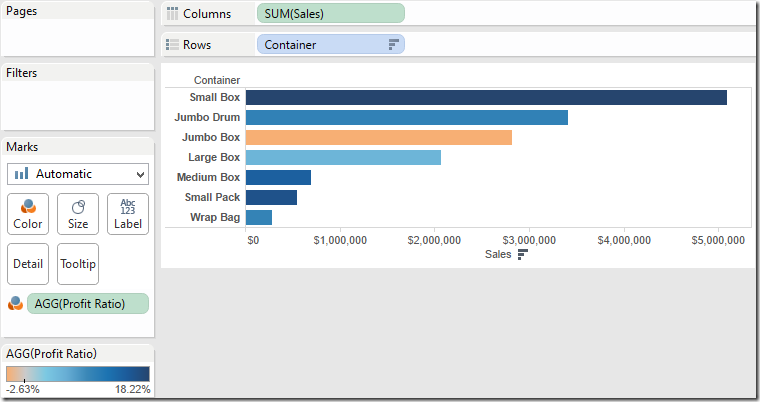Click the Columns shelf grid icon
This screenshot has height=402, width=760.
click(x=173, y=14)
